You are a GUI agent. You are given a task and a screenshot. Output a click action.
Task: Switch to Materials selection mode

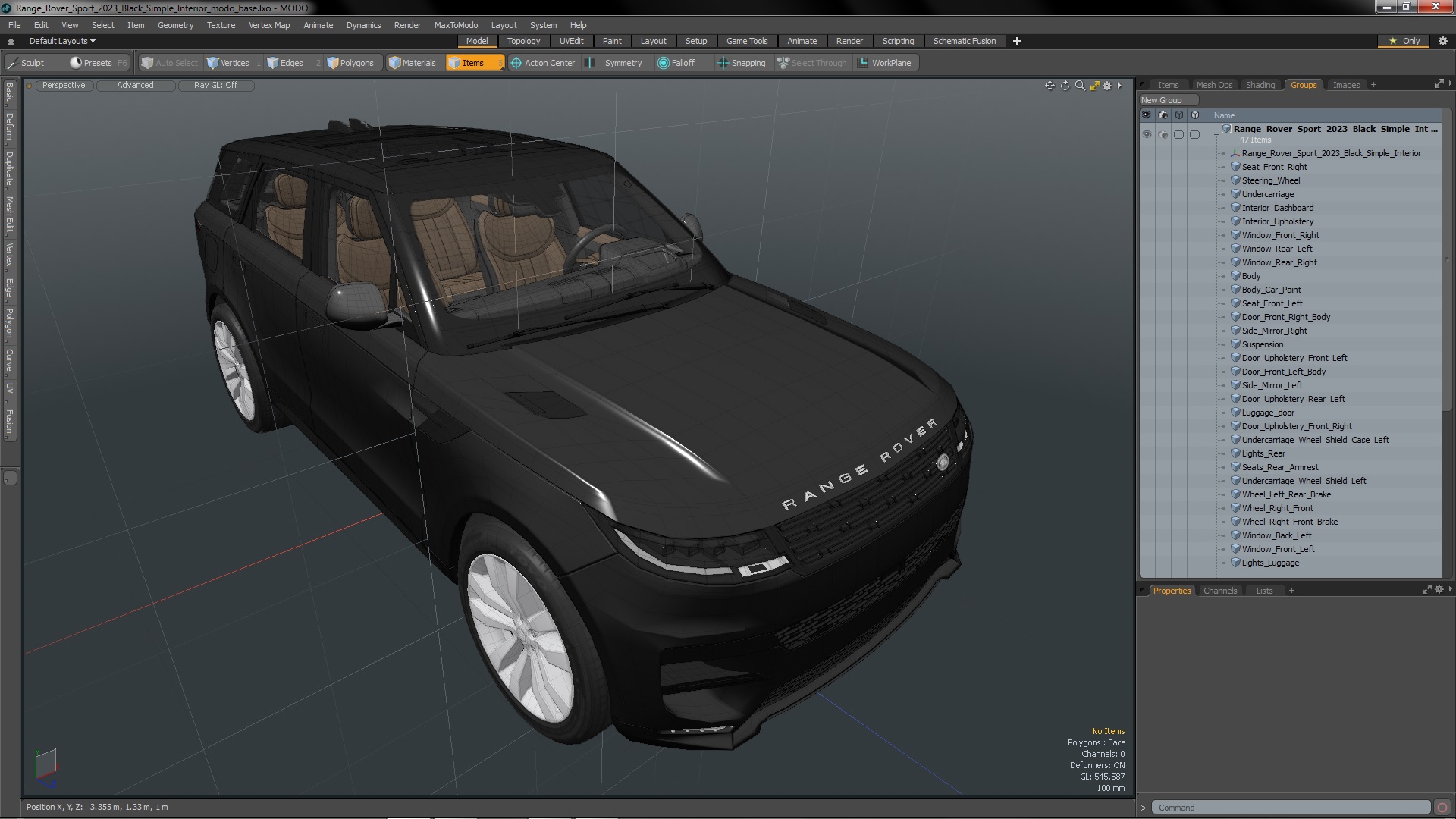[413, 63]
